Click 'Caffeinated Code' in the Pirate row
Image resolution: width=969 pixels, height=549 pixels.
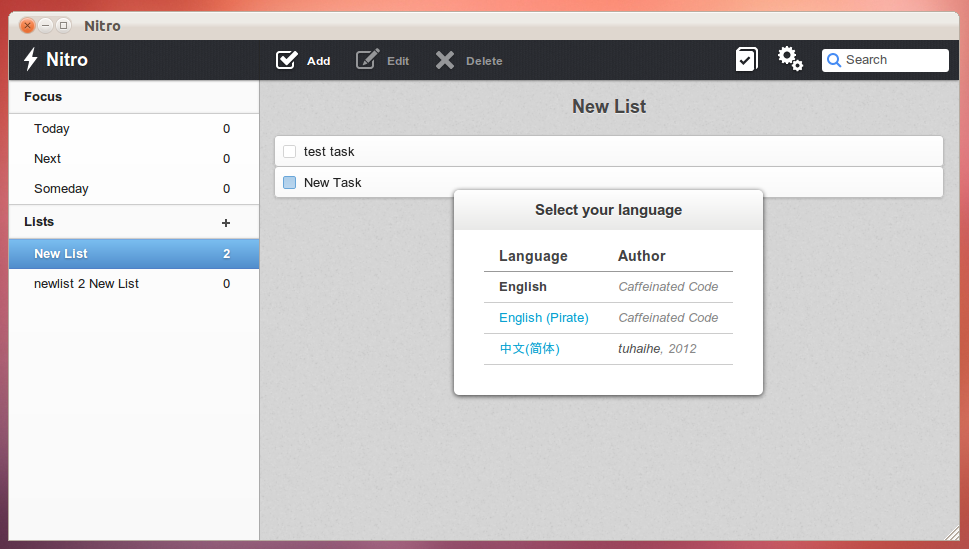668,318
